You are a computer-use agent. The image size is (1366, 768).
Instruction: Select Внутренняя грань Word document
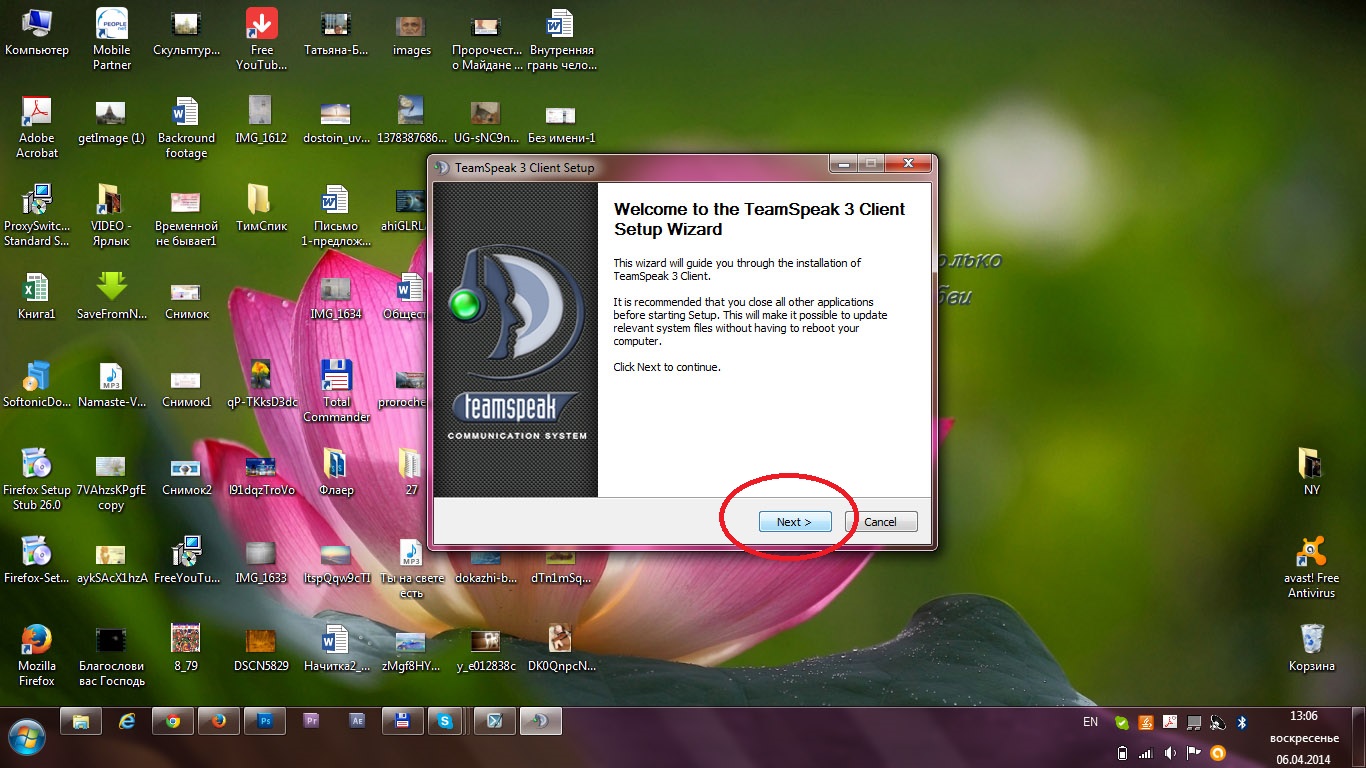coord(561,39)
